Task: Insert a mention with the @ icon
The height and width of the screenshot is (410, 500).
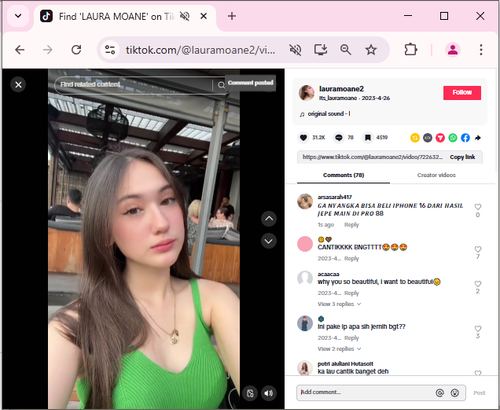Action: (x=440, y=393)
